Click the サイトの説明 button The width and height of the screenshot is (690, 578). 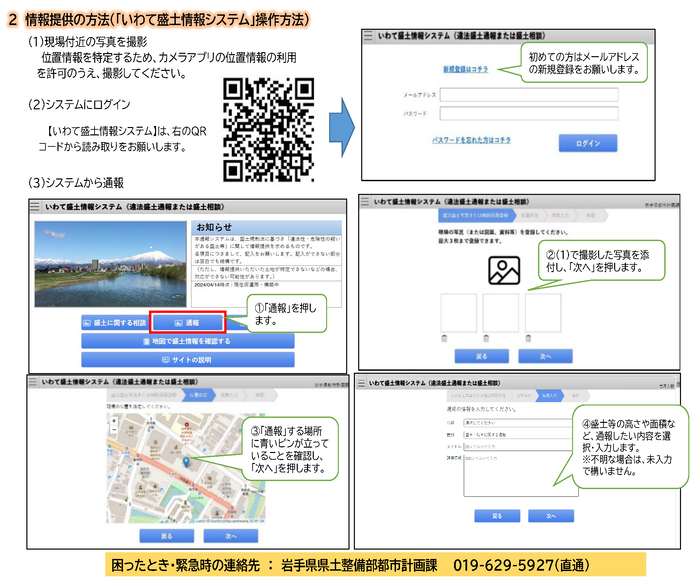(x=187, y=360)
